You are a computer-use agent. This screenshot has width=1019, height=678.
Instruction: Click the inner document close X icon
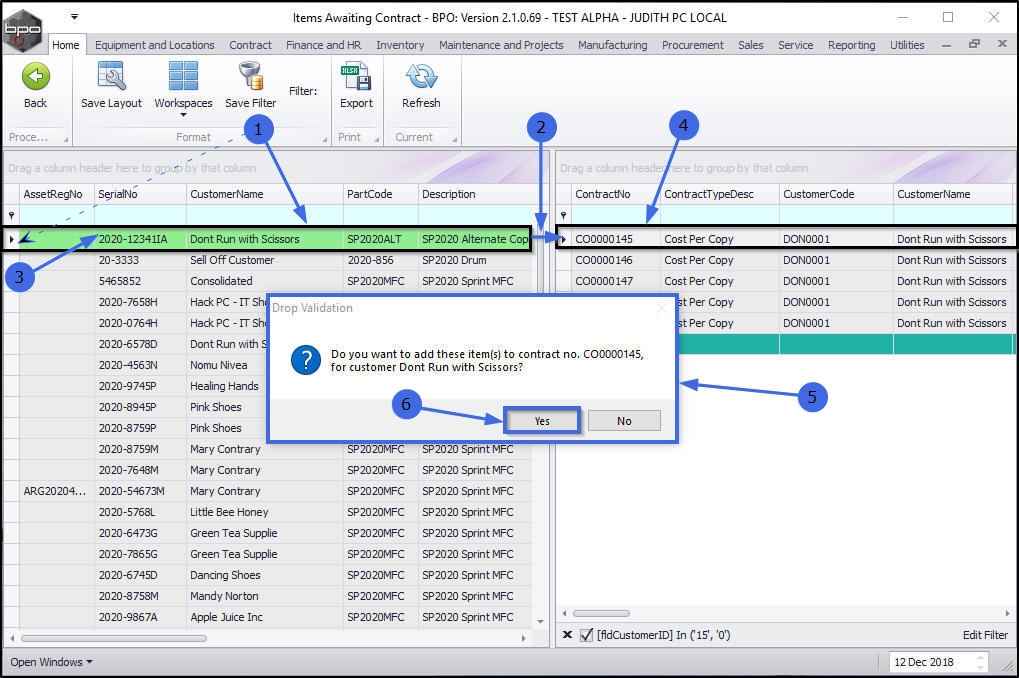pos(1002,44)
